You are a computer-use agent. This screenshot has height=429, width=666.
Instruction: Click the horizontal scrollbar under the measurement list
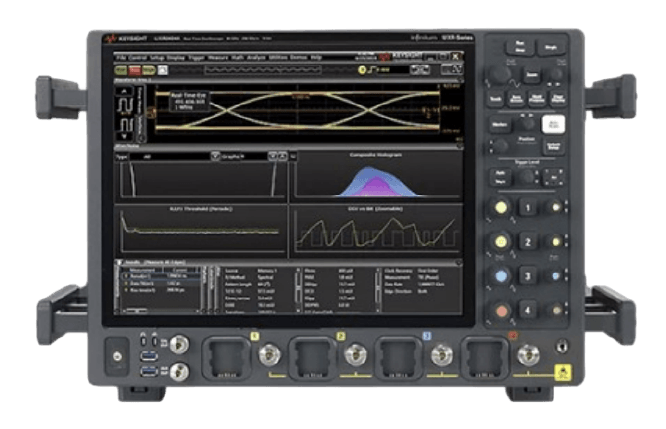[x=161, y=311]
